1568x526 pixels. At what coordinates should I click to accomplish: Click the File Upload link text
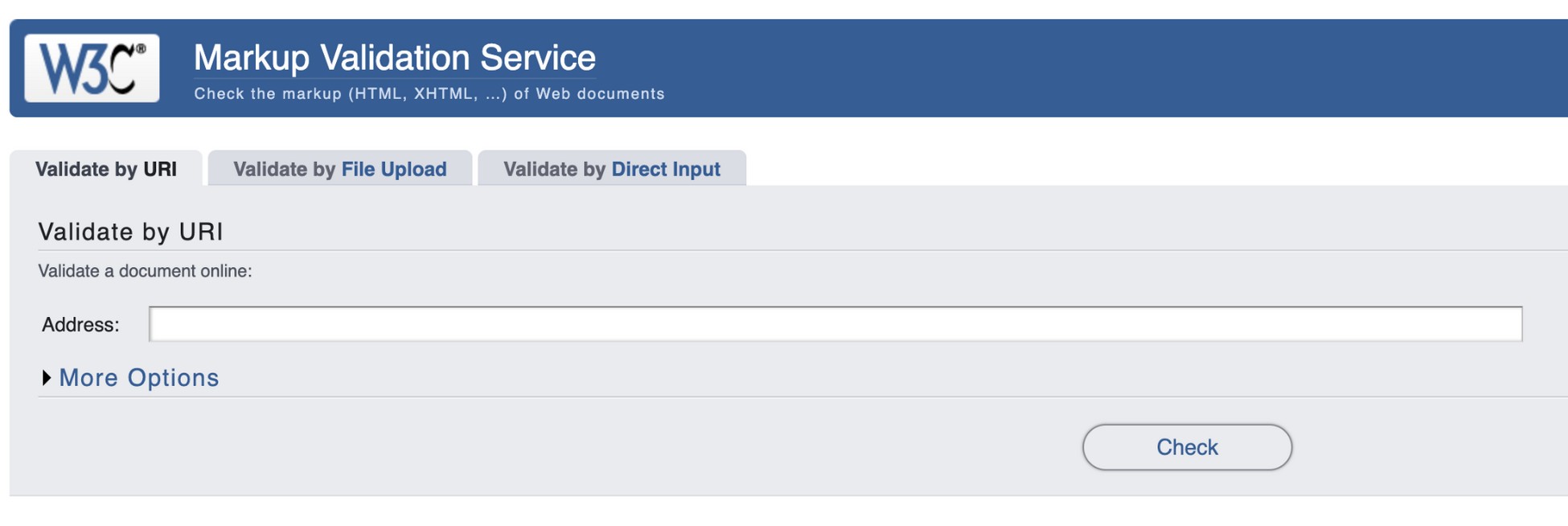[x=392, y=169]
